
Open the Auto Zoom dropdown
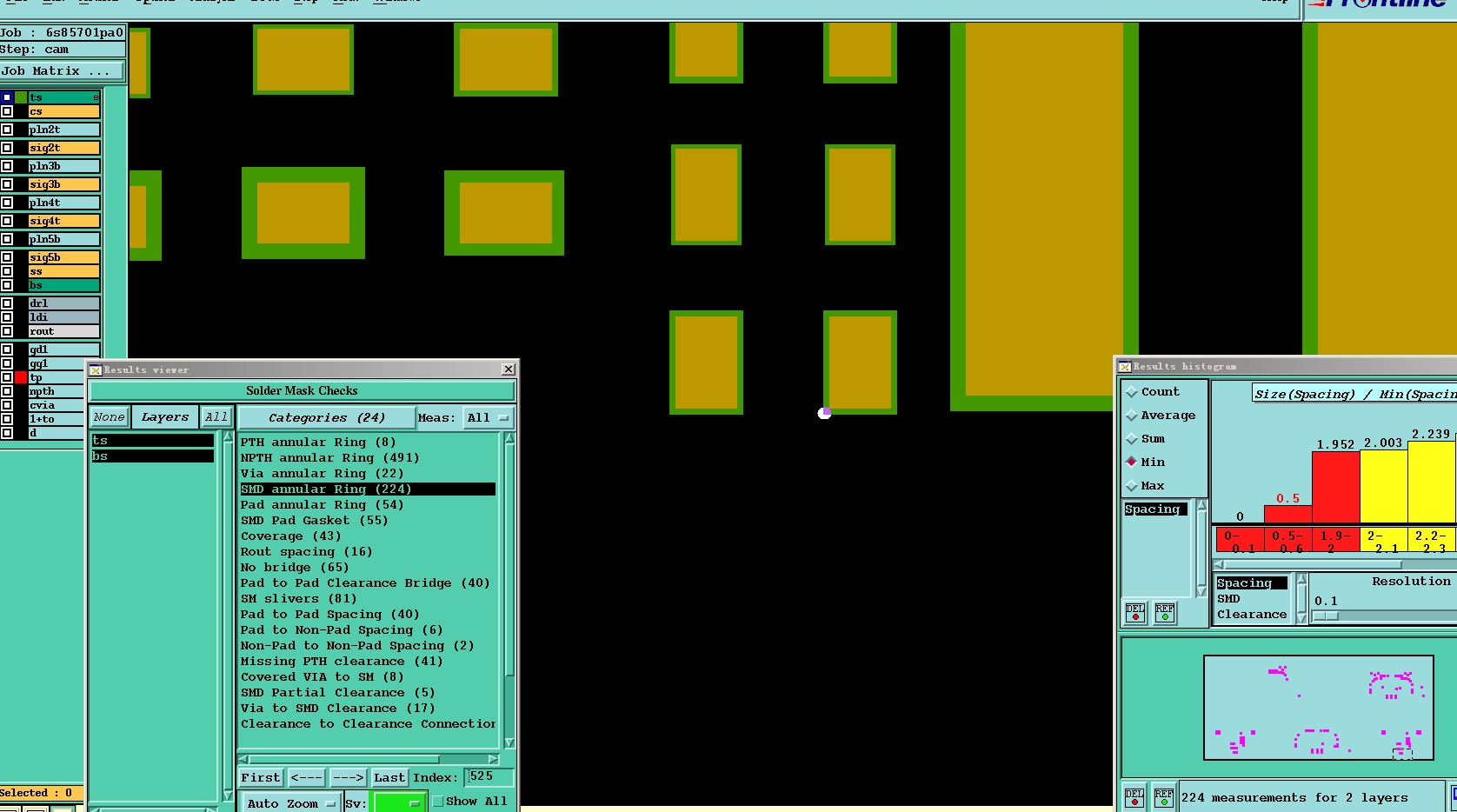[x=290, y=803]
